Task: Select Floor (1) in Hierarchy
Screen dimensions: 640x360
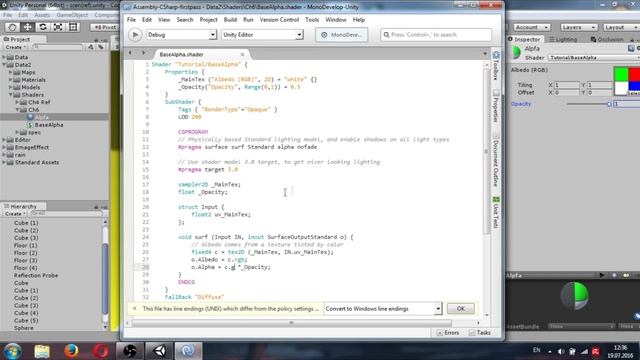Action: pos(25,245)
